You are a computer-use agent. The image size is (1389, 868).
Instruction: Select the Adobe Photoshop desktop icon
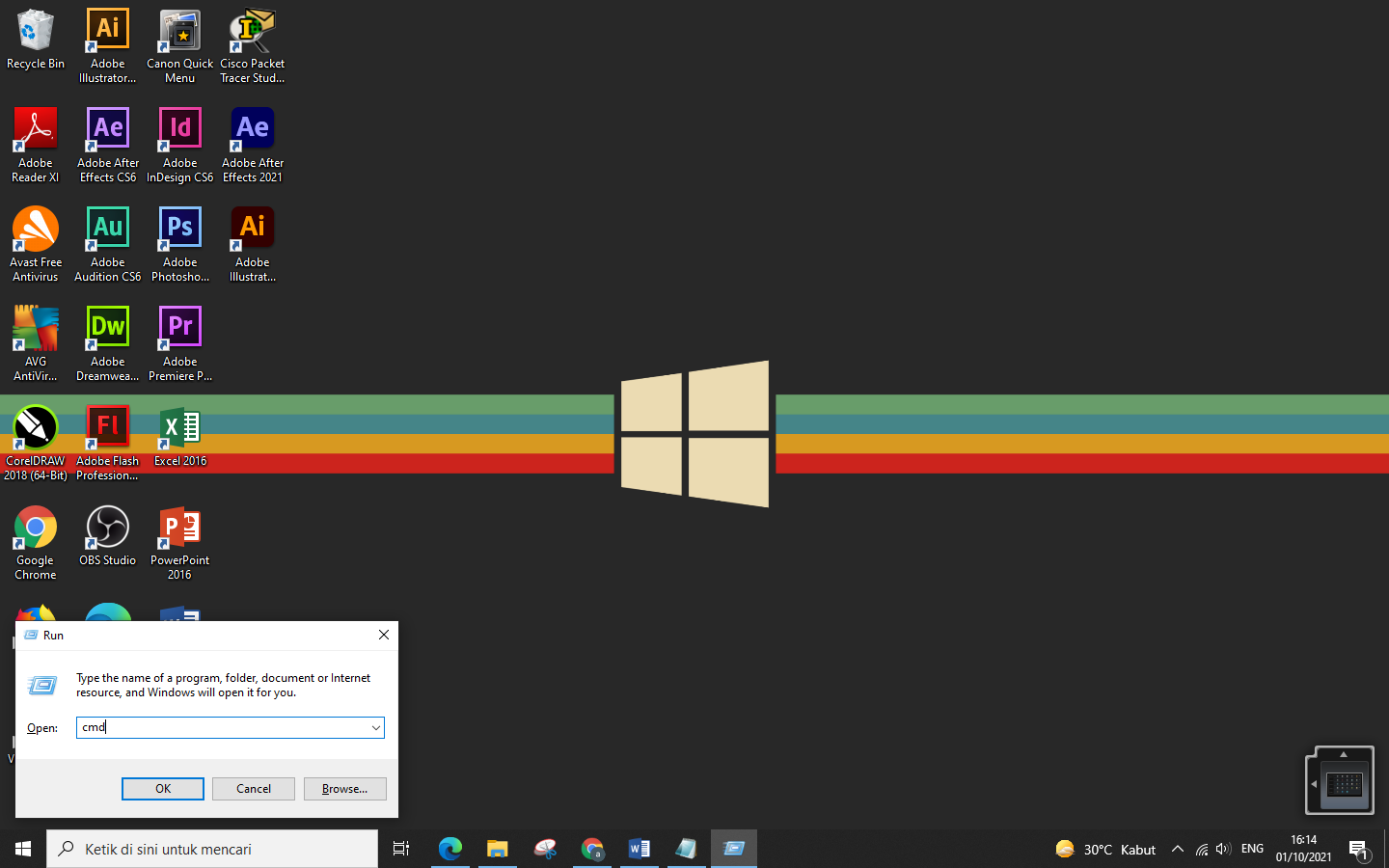[x=180, y=245]
